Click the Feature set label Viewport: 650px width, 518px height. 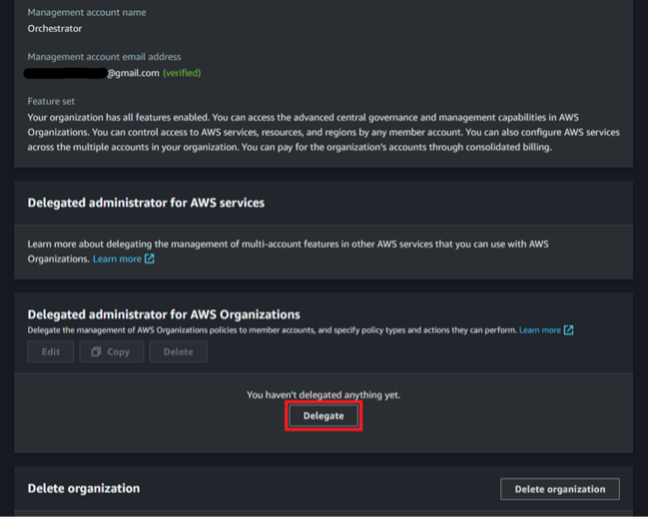click(x=53, y=102)
